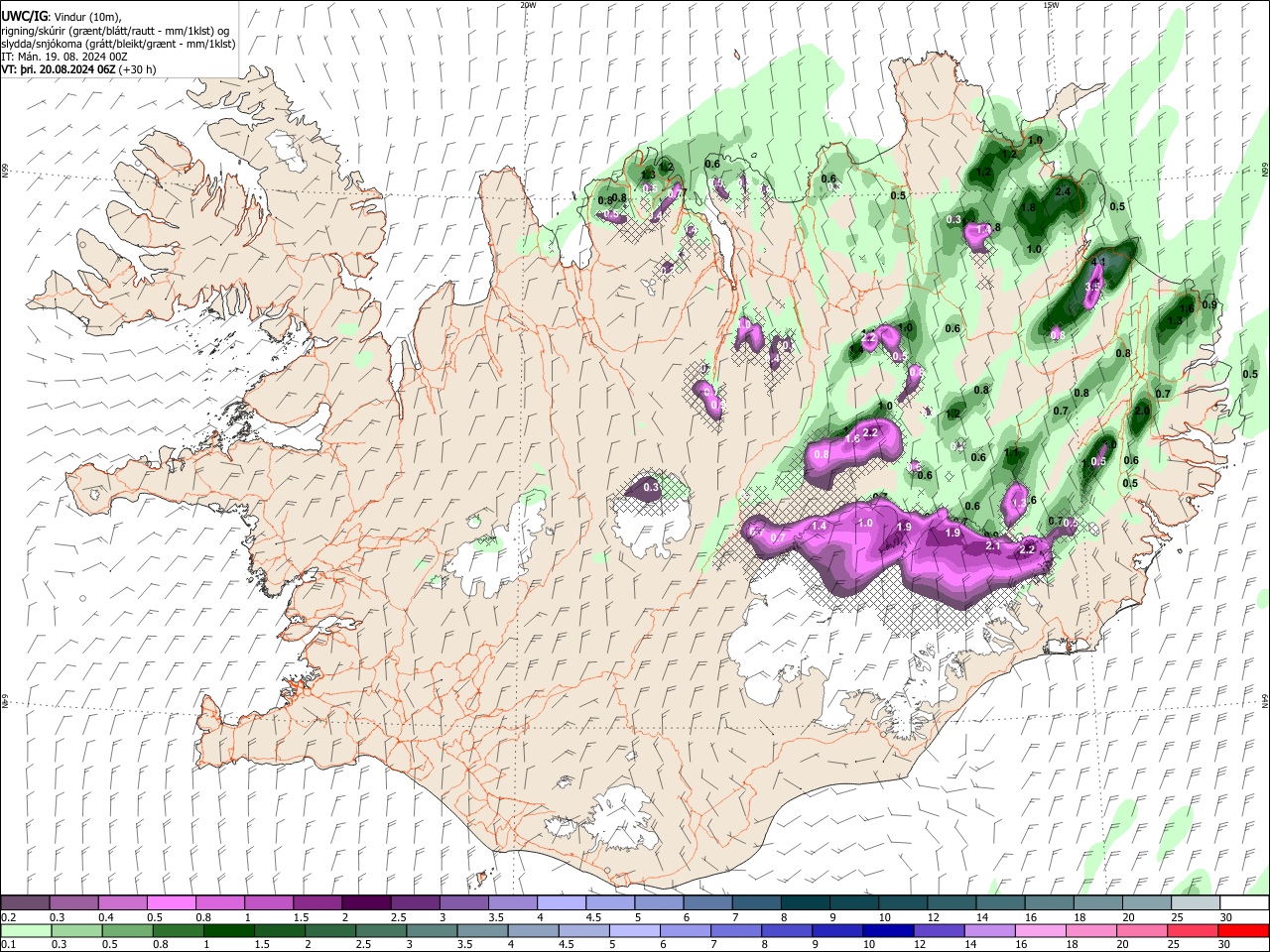Click the '2.0' rain value near east fjords
1270x952 pixels.
1142,410
